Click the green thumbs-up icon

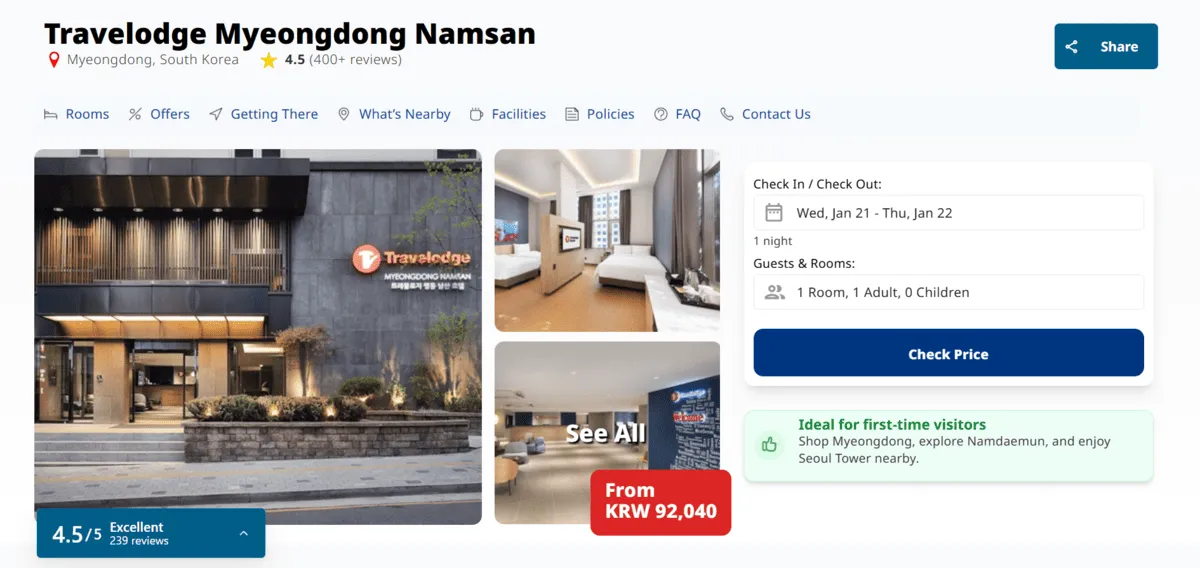(x=769, y=445)
